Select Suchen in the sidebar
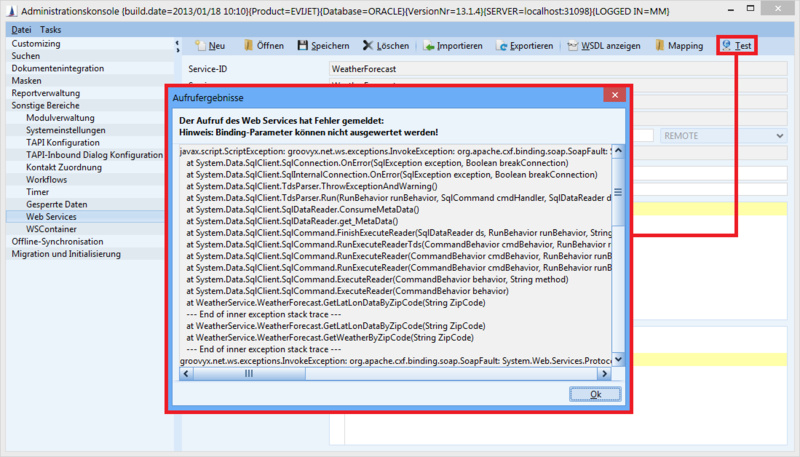 pos(26,56)
